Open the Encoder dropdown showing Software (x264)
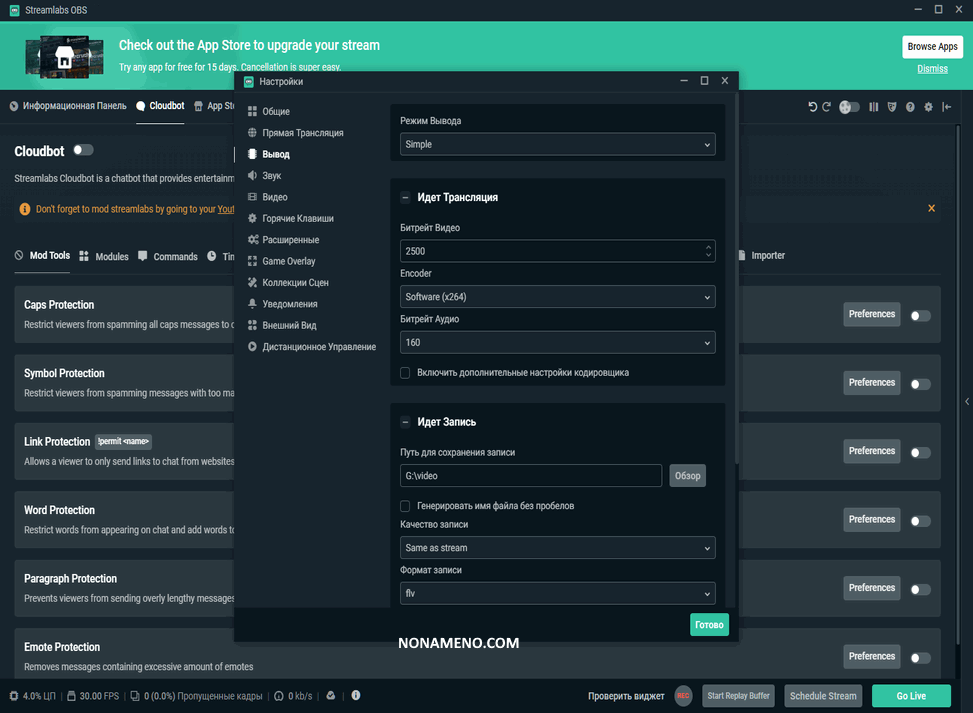Screen dimensions: 973x713 (557, 297)
